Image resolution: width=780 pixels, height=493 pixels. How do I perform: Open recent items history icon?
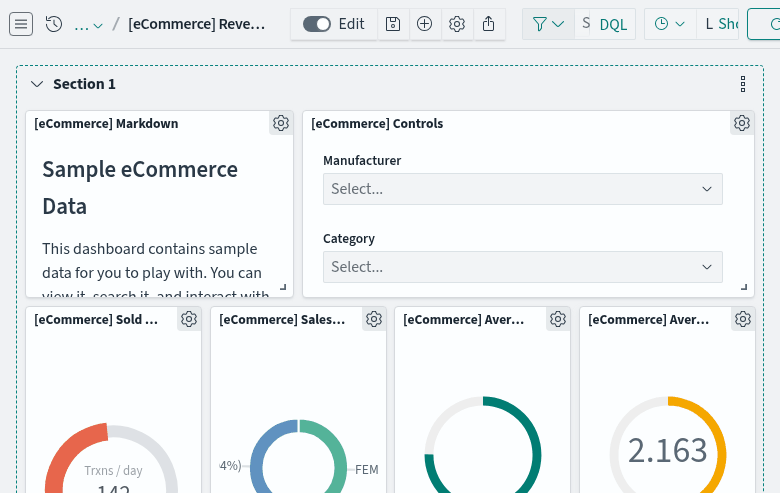pyautogui.click(x=54, y=24)
